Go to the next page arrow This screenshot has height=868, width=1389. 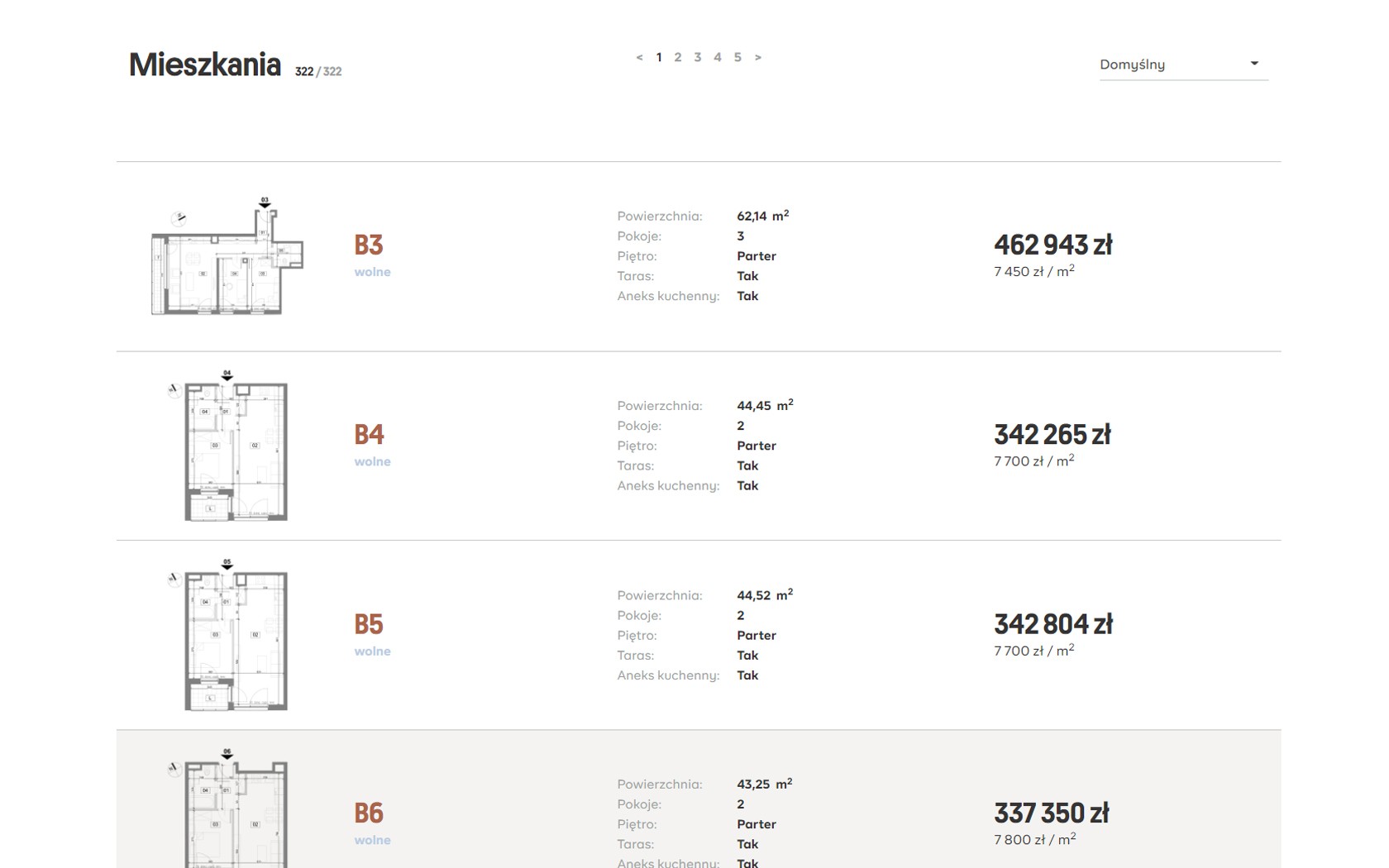pyautogui.click(x=757, y=57)
